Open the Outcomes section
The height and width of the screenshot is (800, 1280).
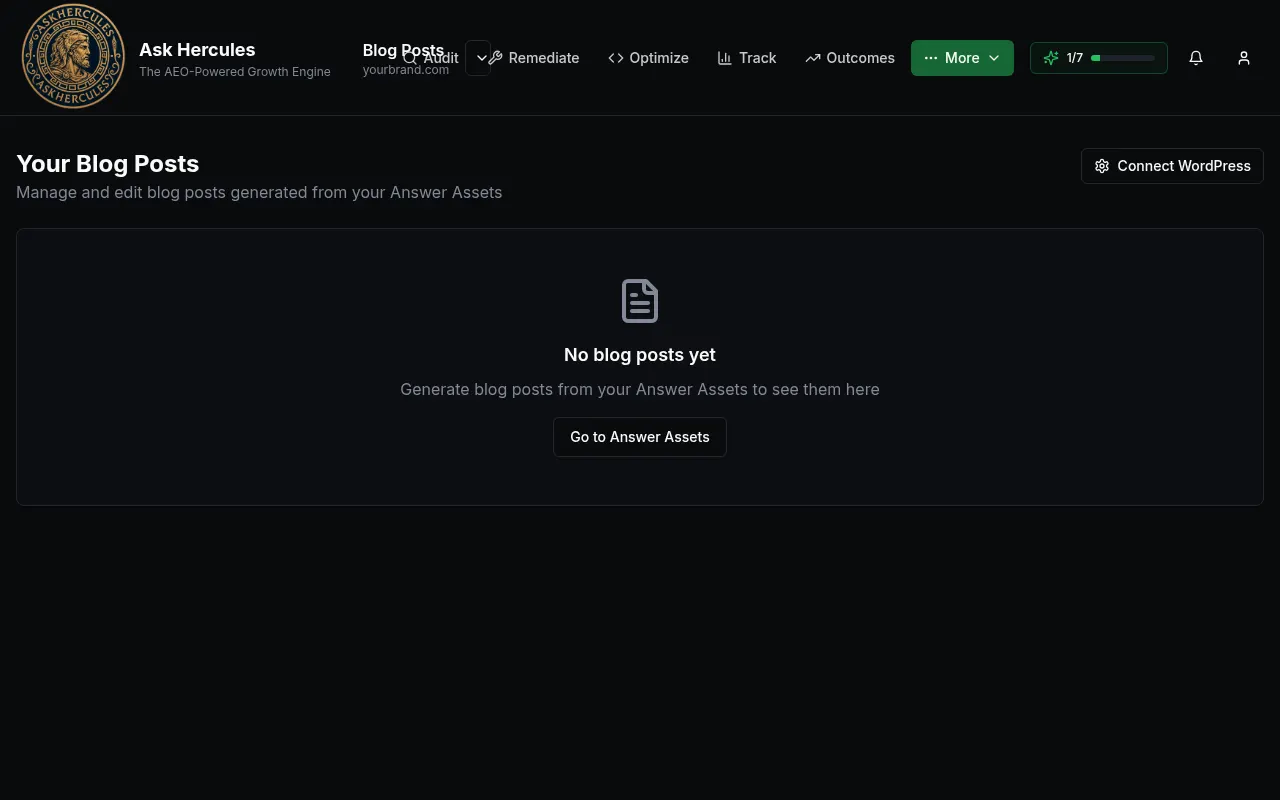pos(850,58)
